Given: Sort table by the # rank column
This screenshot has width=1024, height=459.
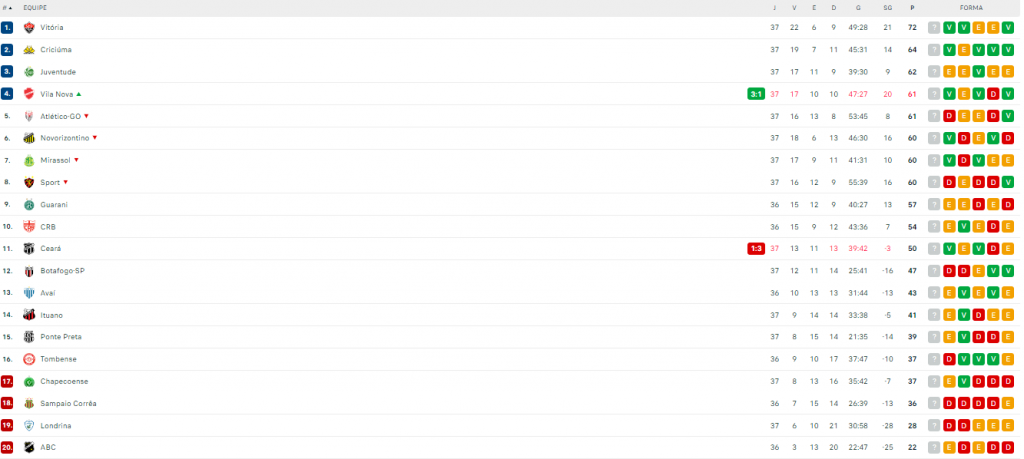Looking at the screenshot, I should [7, 8].
